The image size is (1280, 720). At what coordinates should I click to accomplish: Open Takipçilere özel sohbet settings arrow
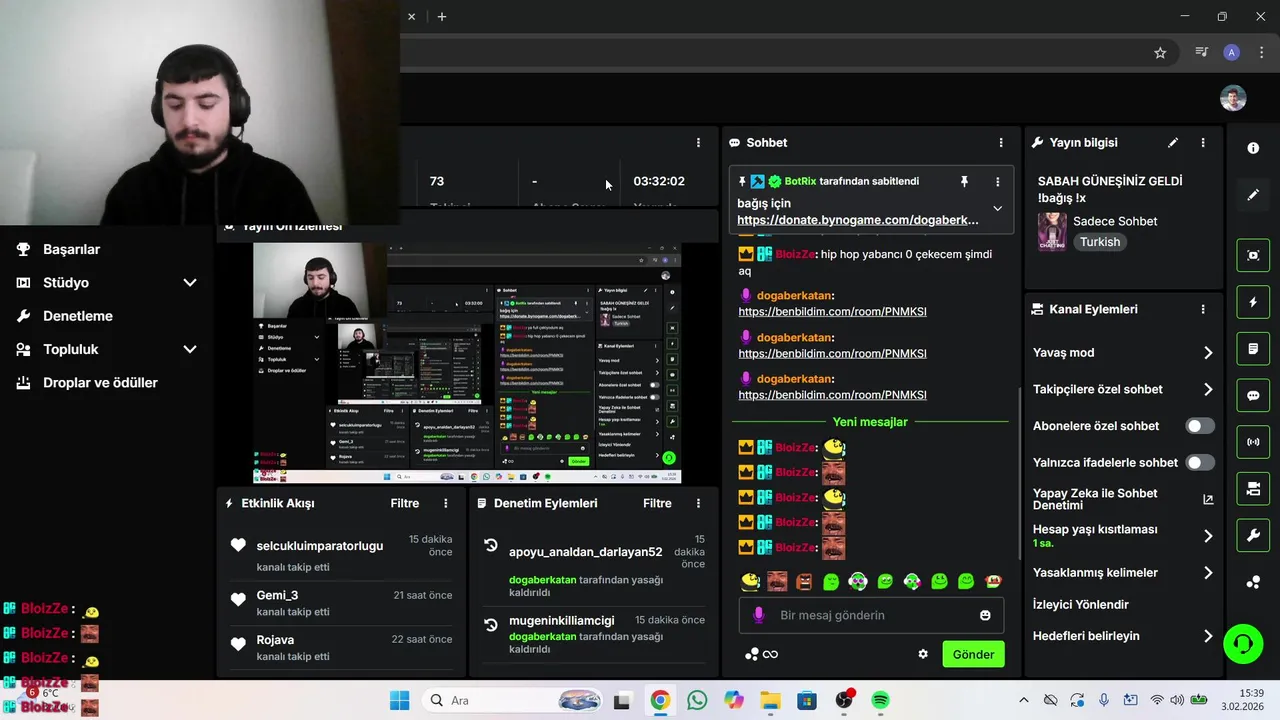point(1208,390)
